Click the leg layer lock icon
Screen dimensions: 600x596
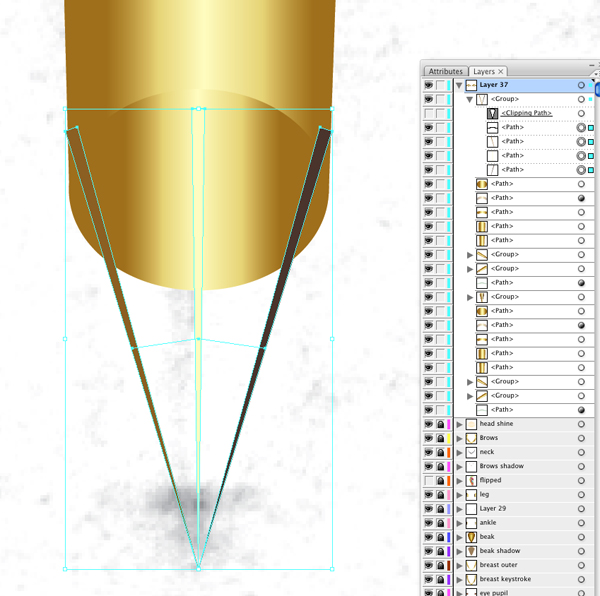(440, 495)
